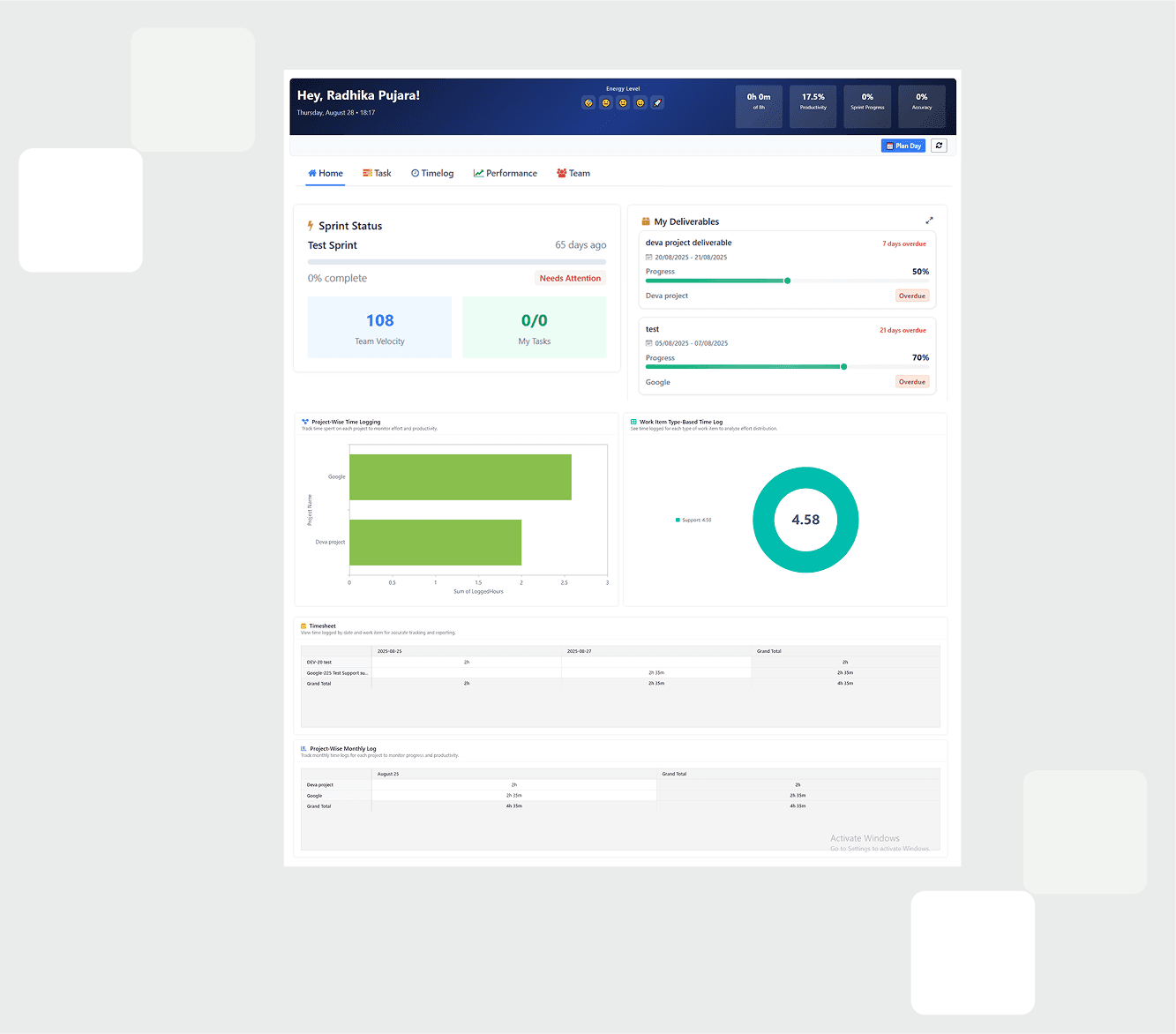Select the sleepy face energy level
This screenshot has width=1176, height=1034.
pyautogui.click(x=588, y=102)
